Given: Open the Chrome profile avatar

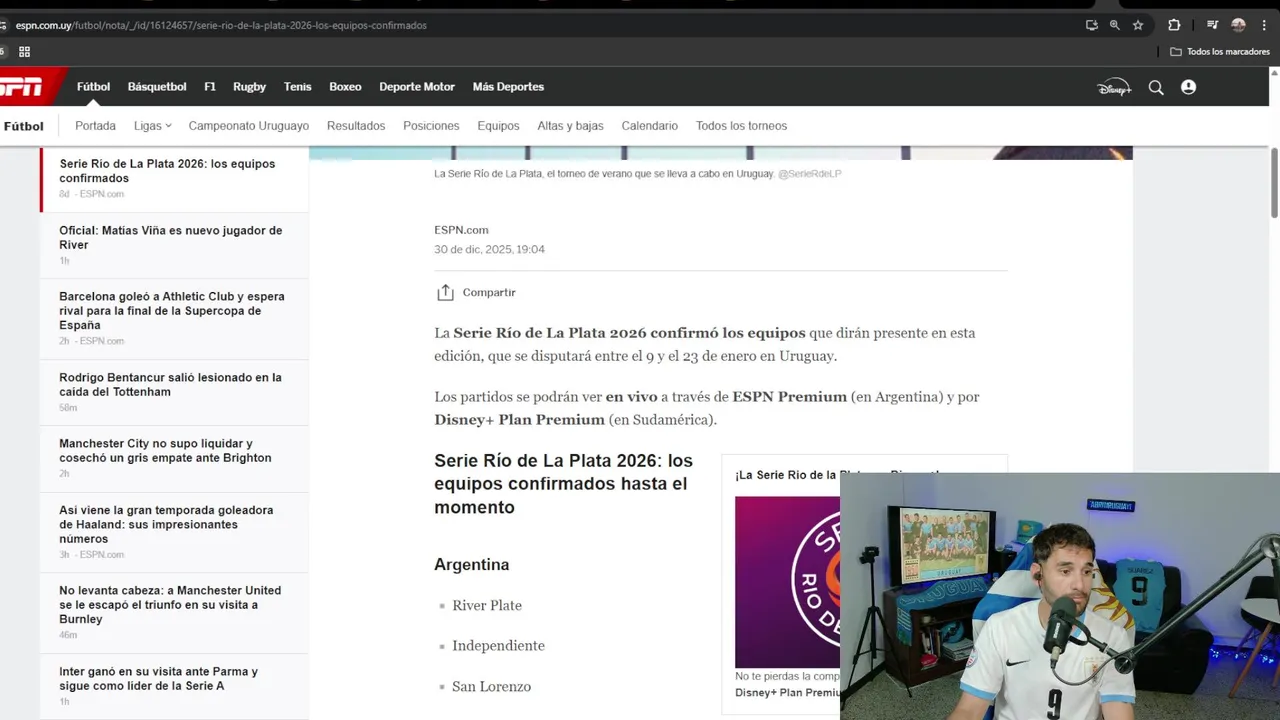Looking at the screenshot, I should [1238, 25].
